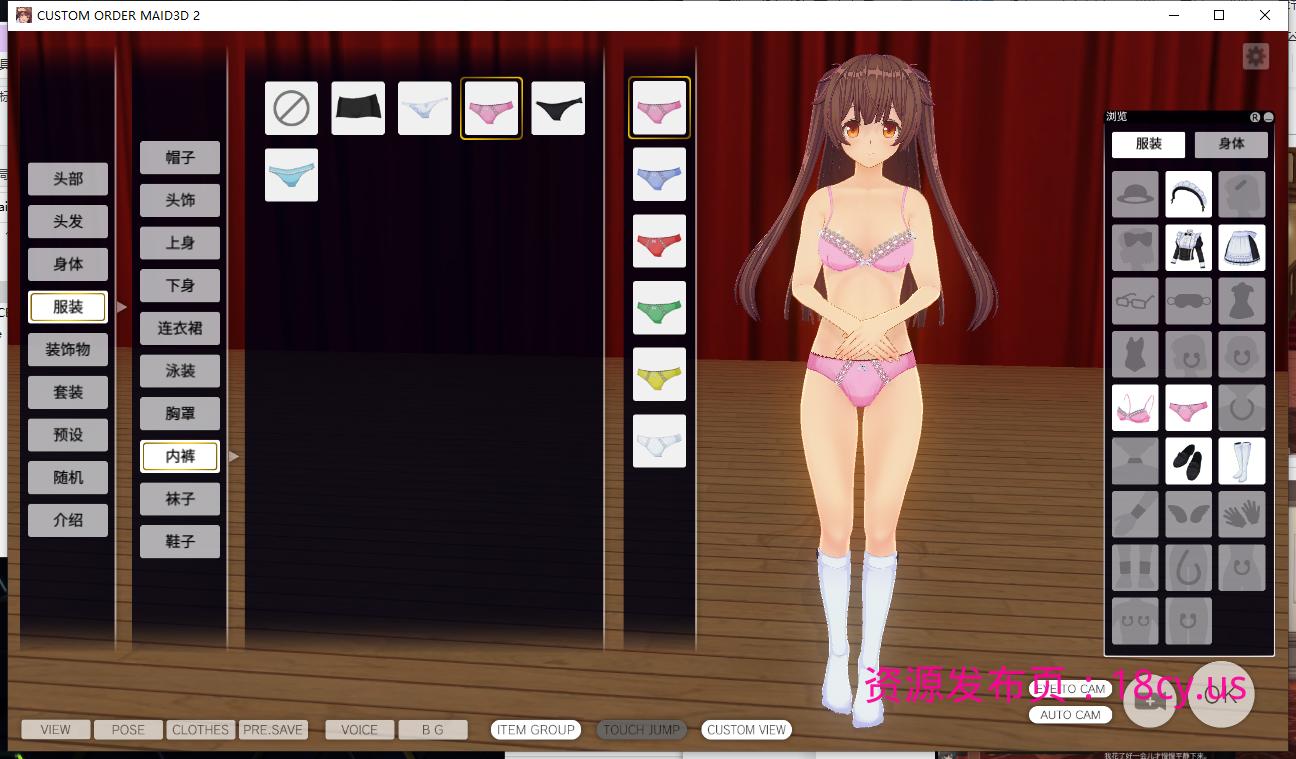Viewport: 1296px width, 759px height.
Task: Select the leg band accessory slot icon
Action: (1135, 567)
